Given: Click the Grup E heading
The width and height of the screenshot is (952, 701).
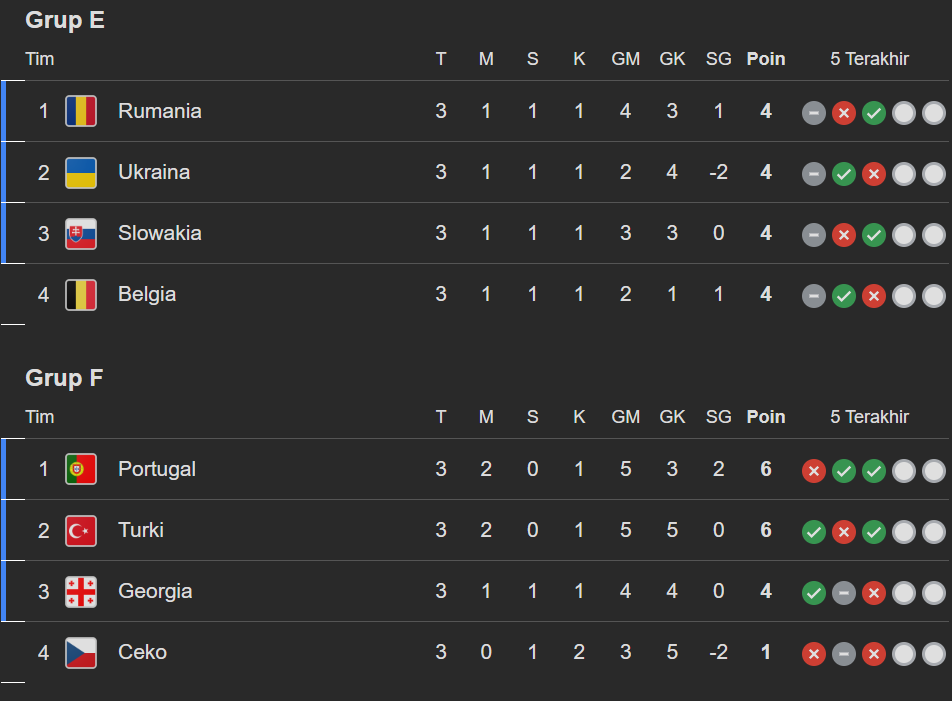Looking at the screenshot, I should coord(65,20).
